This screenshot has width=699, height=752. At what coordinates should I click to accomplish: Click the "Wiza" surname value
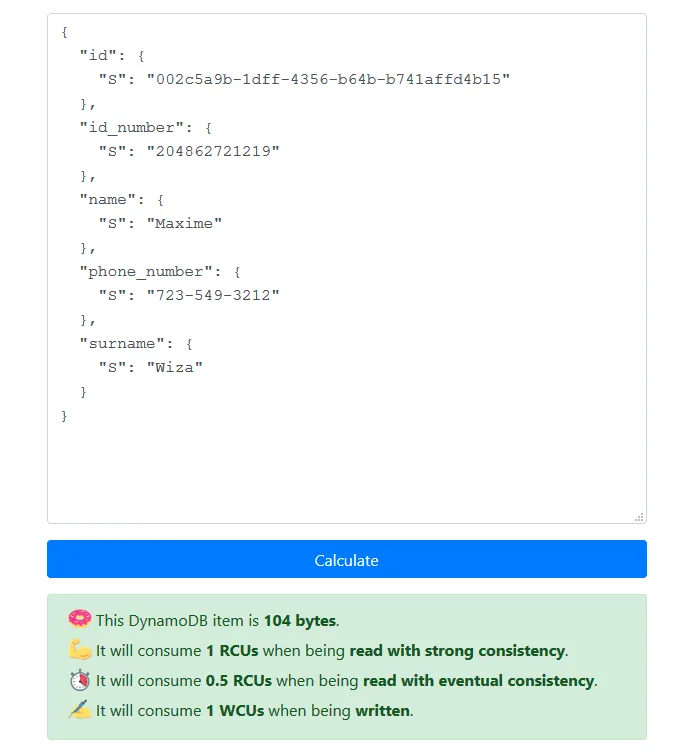175,367
